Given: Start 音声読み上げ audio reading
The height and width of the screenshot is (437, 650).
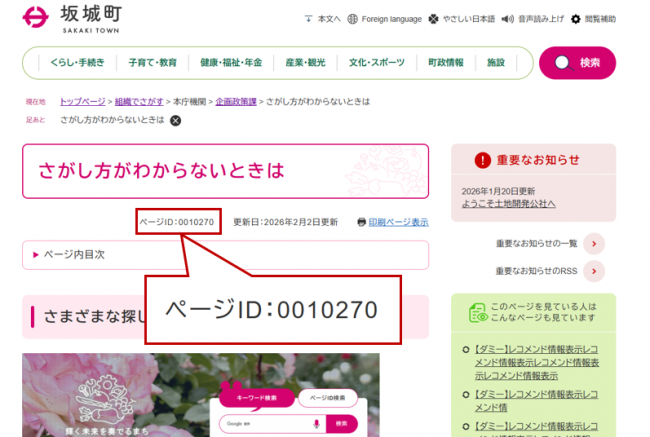Looking at the screenshot, I should (x=541, y=19).
